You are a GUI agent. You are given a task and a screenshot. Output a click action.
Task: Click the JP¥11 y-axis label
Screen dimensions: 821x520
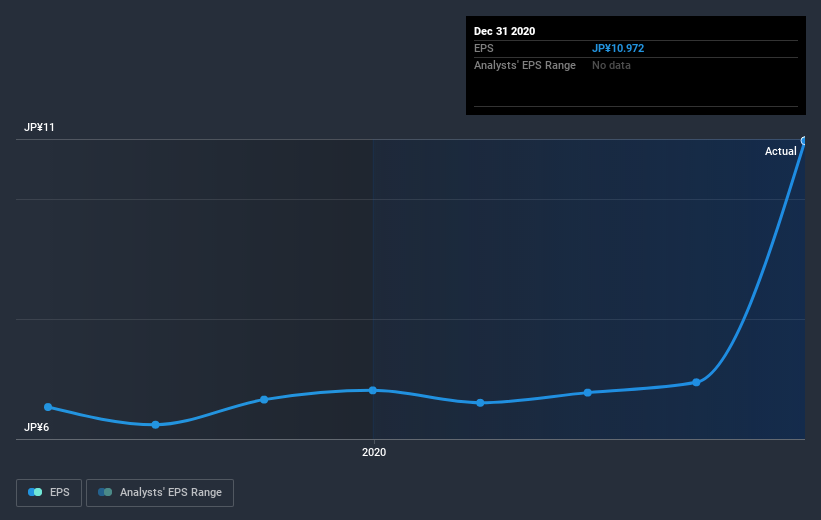[39, 127]
